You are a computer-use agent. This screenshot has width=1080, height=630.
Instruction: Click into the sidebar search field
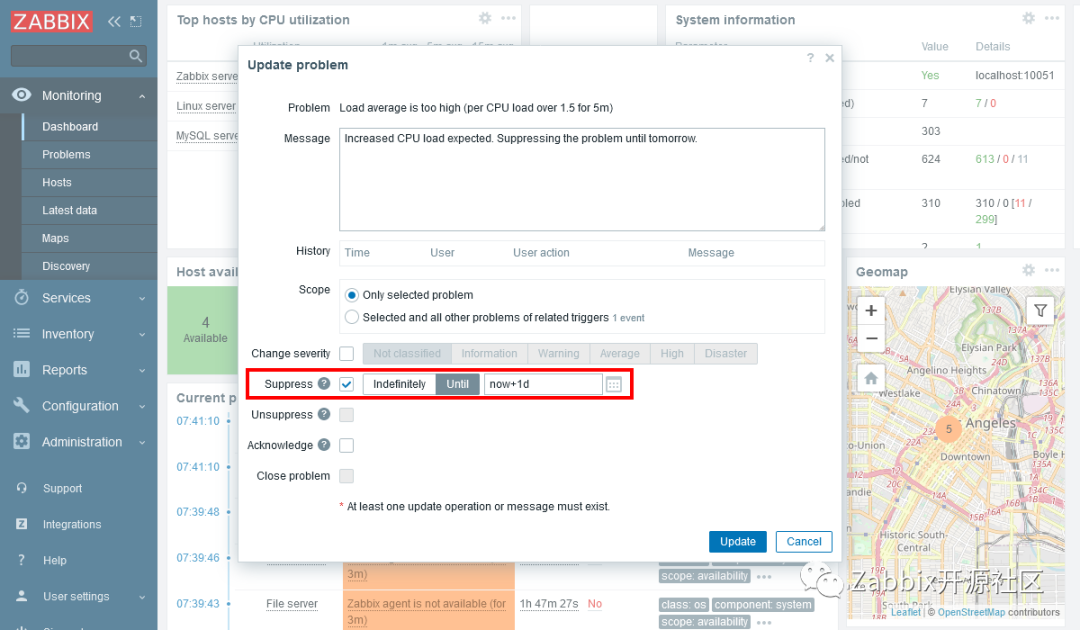(x=79, y=56)
